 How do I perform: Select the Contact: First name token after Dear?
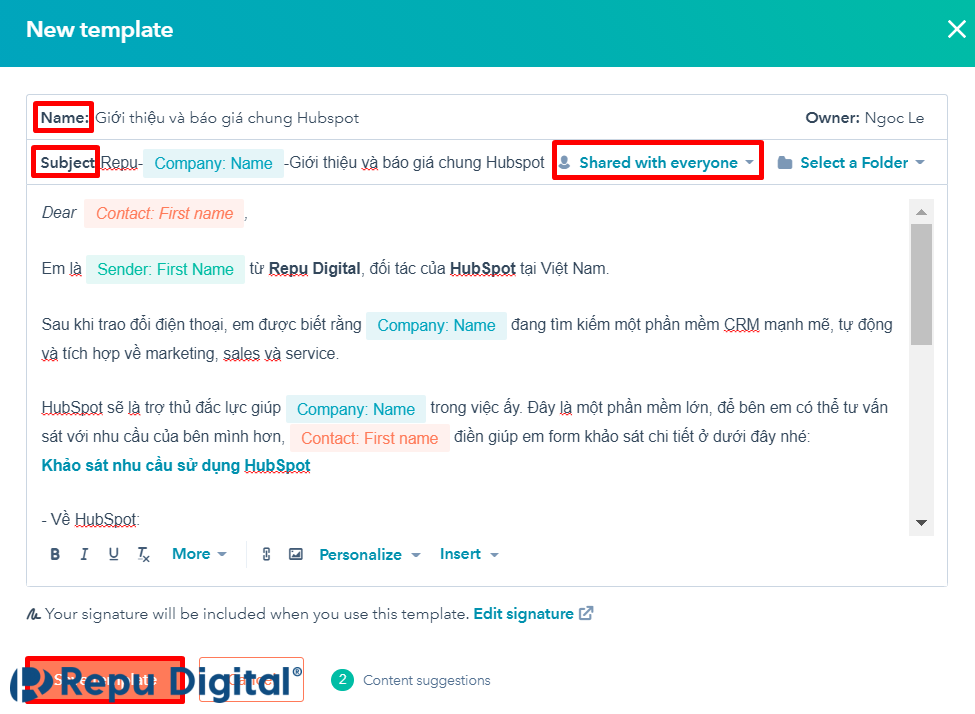click(164, 213)
